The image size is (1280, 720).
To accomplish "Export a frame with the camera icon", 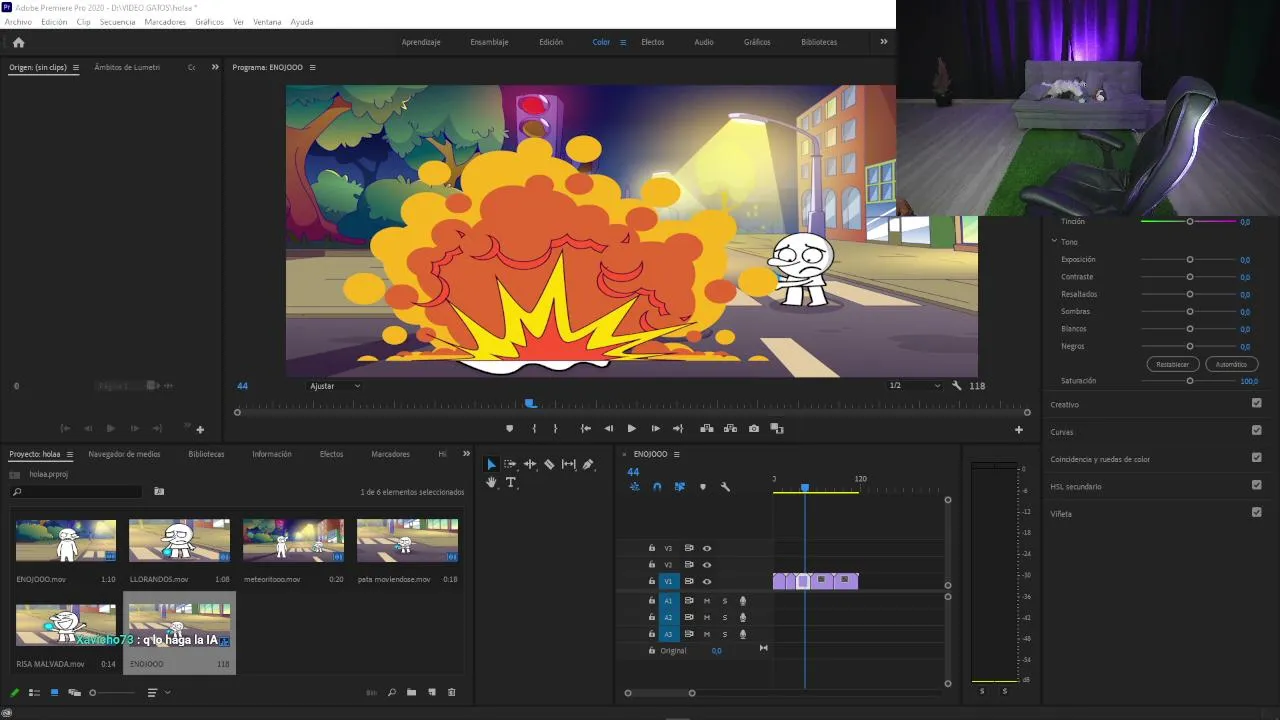I will [x=753, y=429].
